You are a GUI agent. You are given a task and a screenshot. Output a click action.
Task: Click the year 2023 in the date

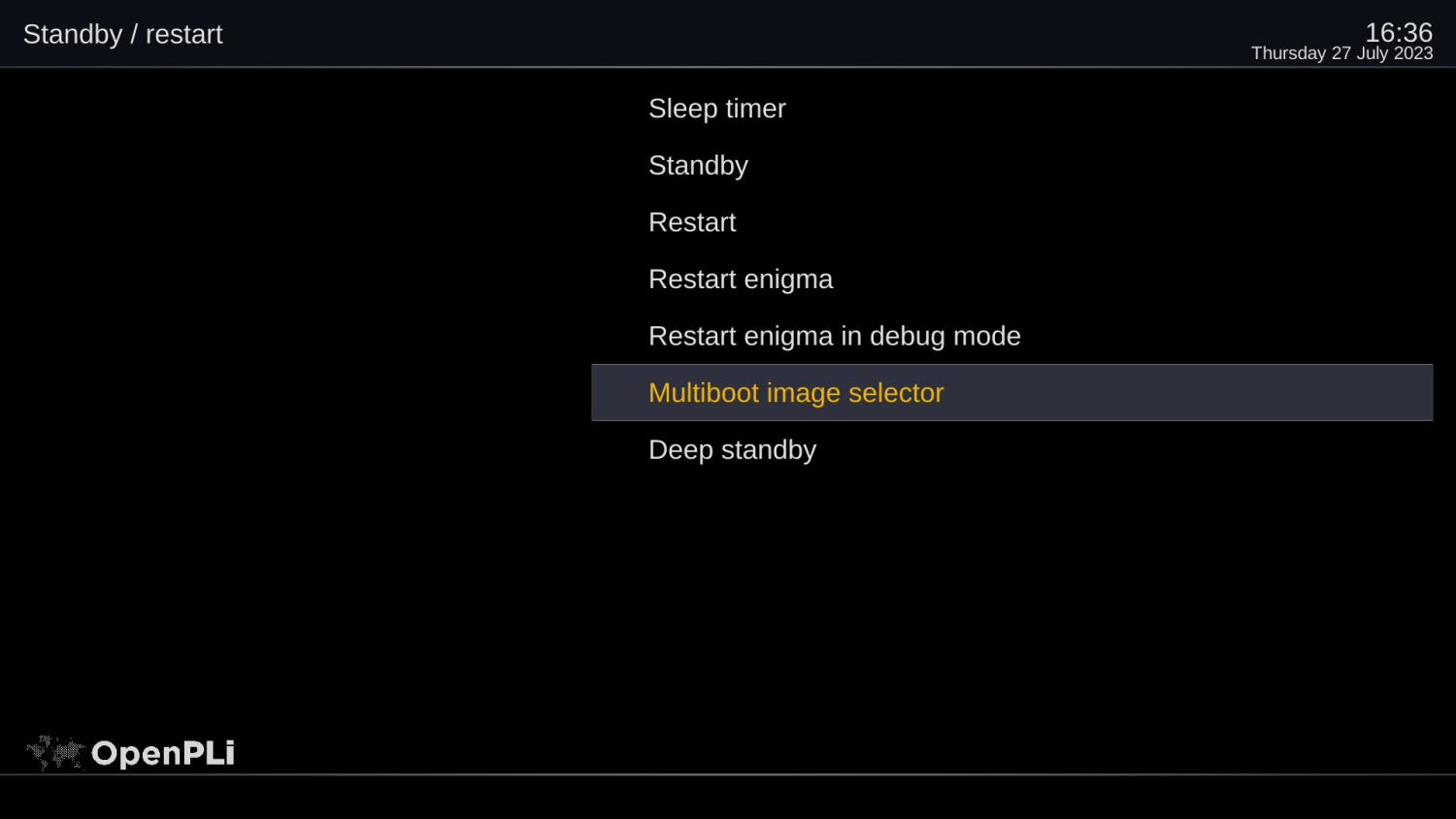click(x=1413, y=53)
